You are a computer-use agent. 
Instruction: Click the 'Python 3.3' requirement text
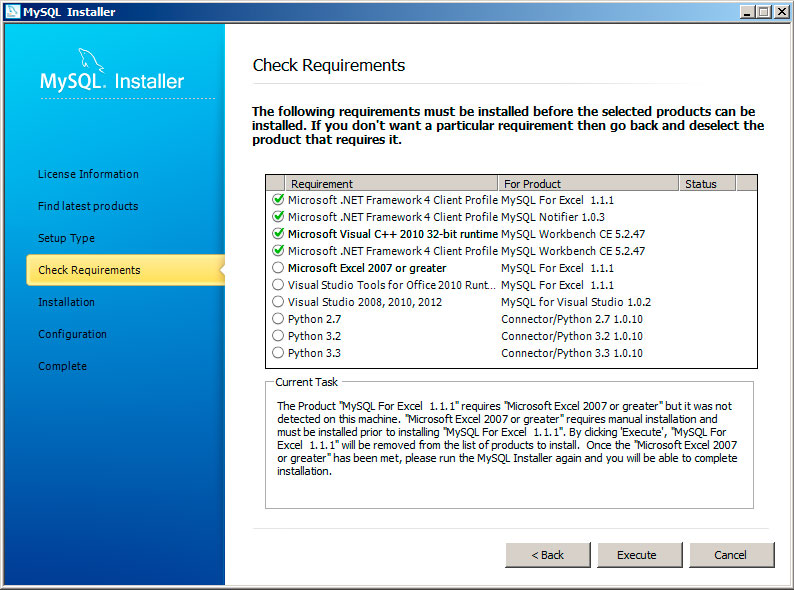point(314,353)
